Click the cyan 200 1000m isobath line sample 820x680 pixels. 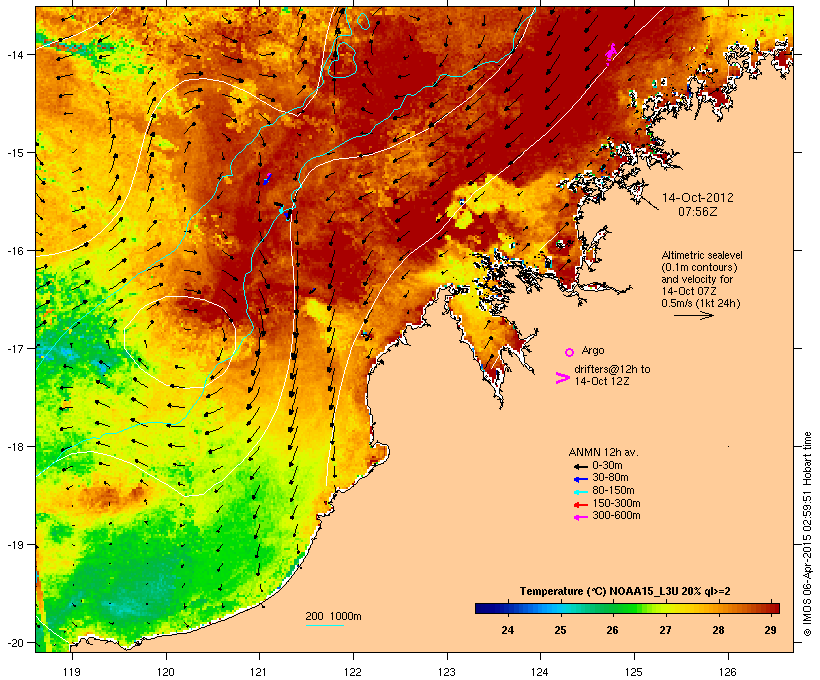[325, 625]
